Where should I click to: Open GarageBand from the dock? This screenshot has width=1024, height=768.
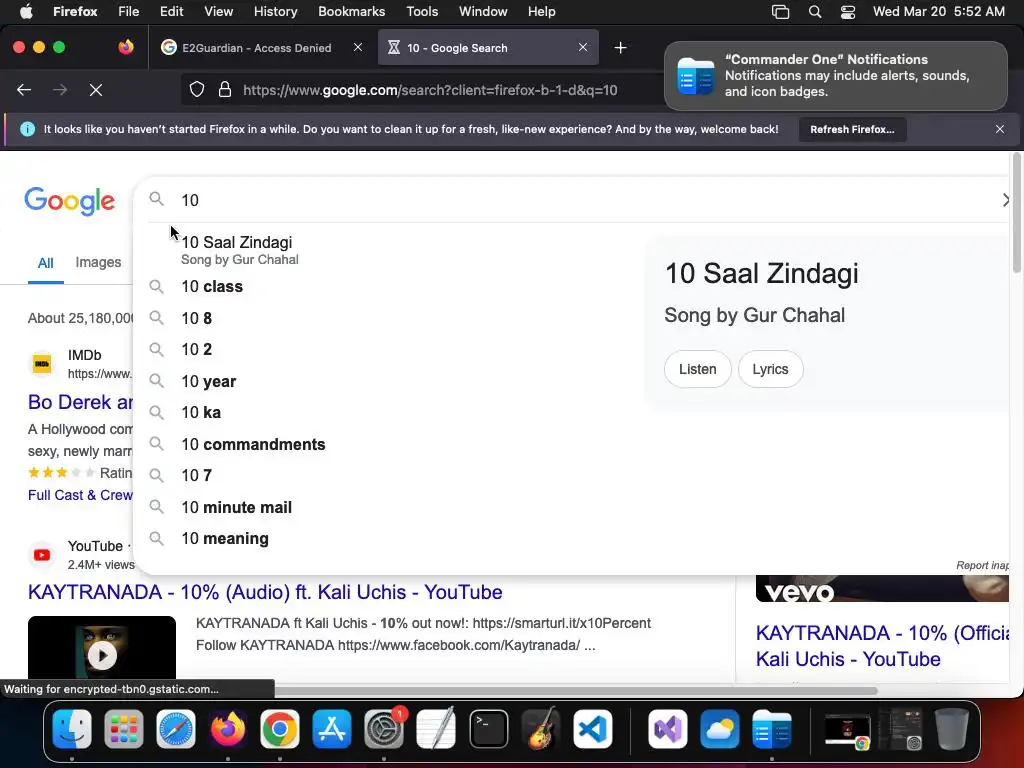pyautogui.click(x=541, y=729)
